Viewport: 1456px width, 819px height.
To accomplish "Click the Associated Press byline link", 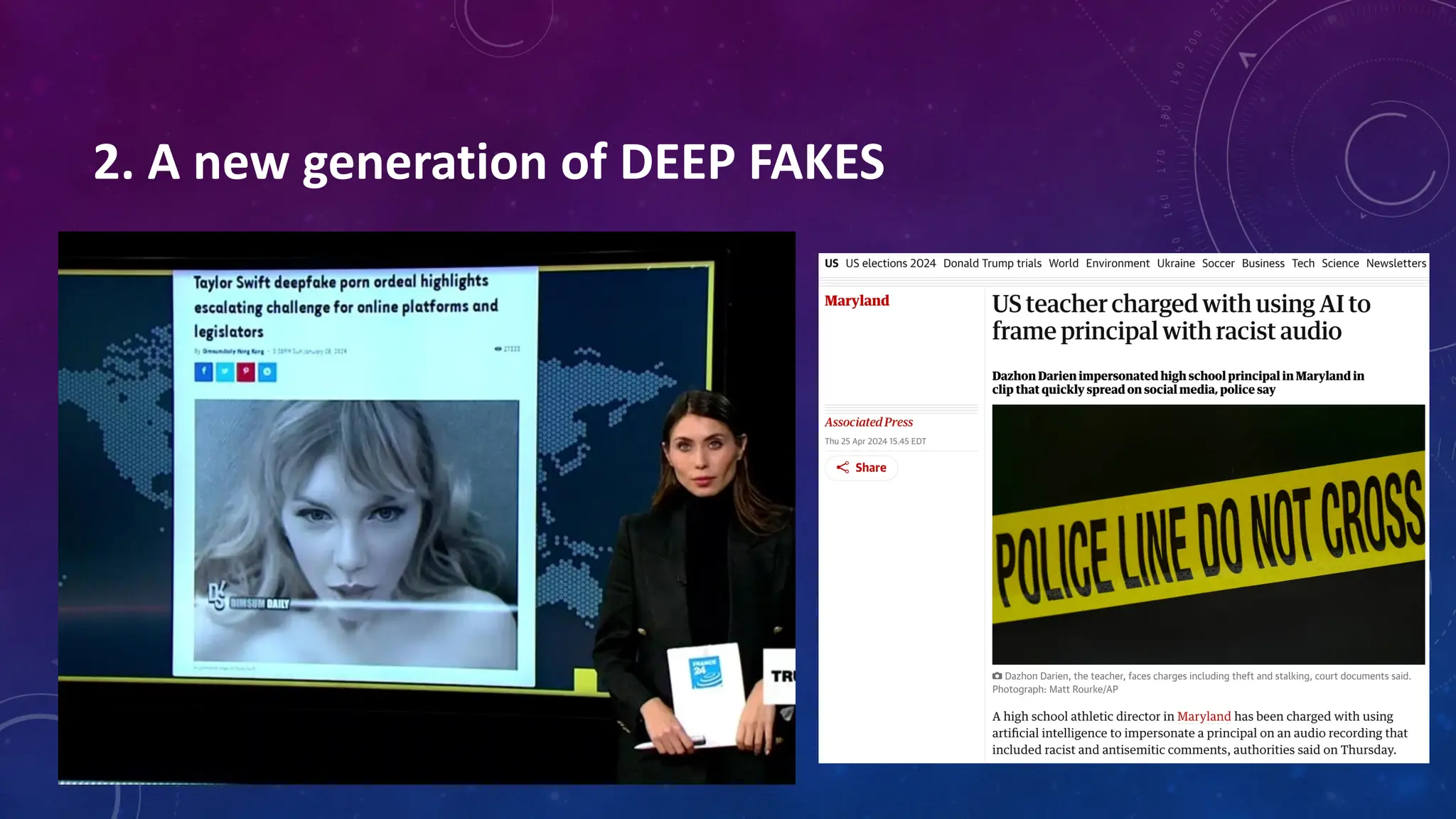I will [869, 422].
